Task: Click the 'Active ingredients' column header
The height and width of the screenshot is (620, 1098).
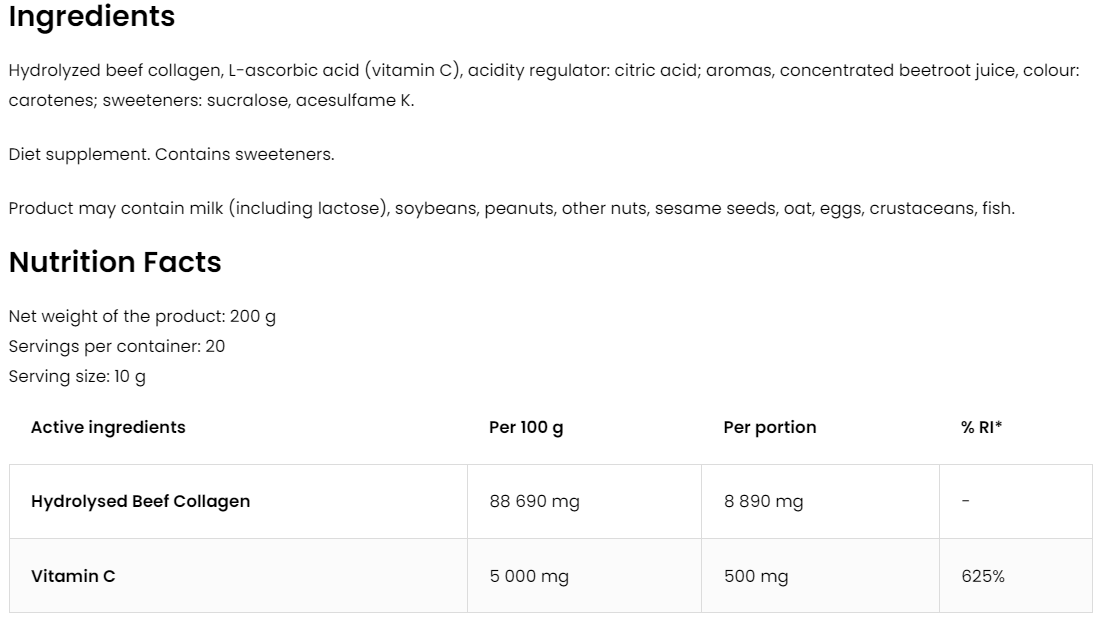Action: (x=108, y=427)
